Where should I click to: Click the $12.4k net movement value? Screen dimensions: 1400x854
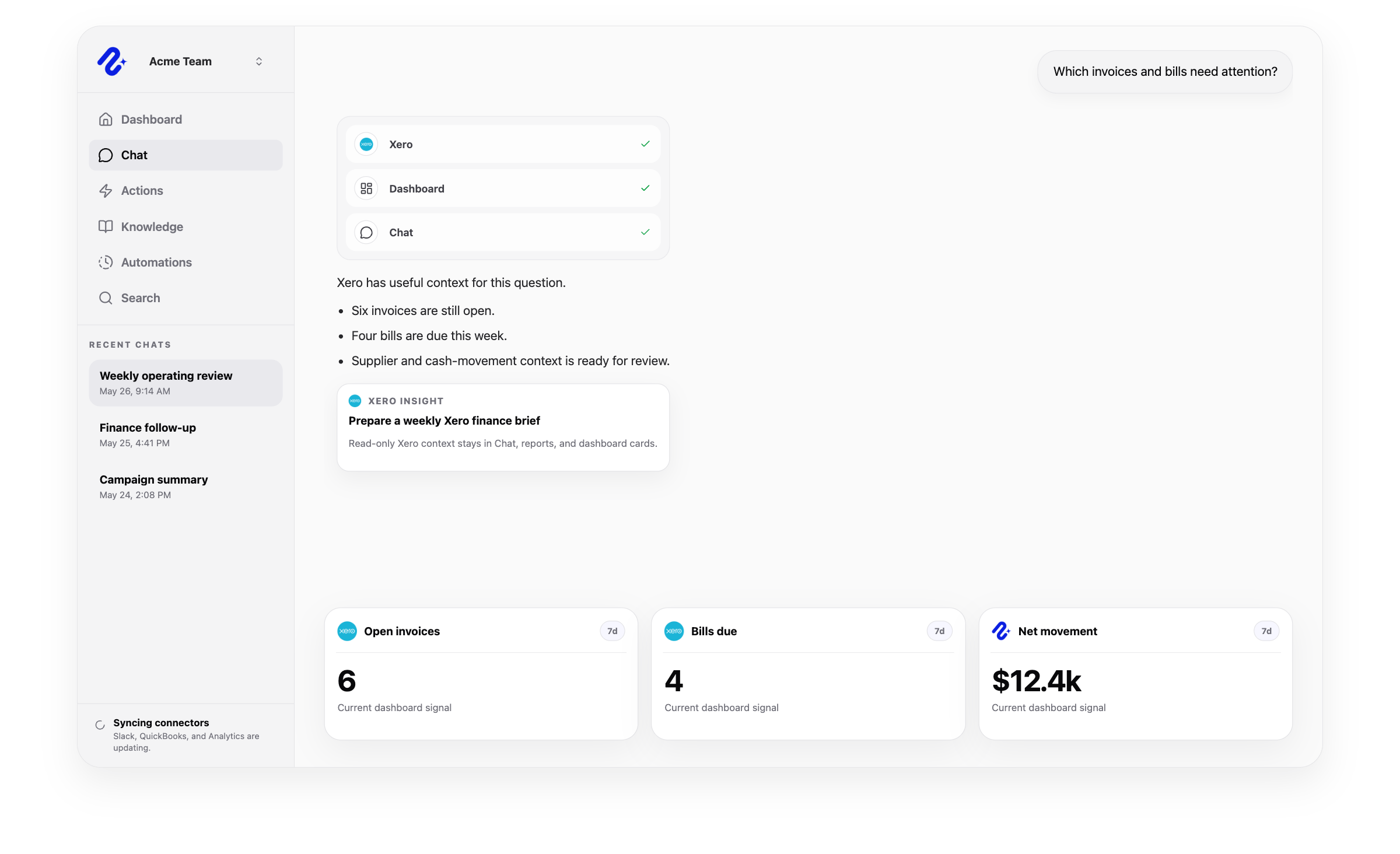[1037, 681]
